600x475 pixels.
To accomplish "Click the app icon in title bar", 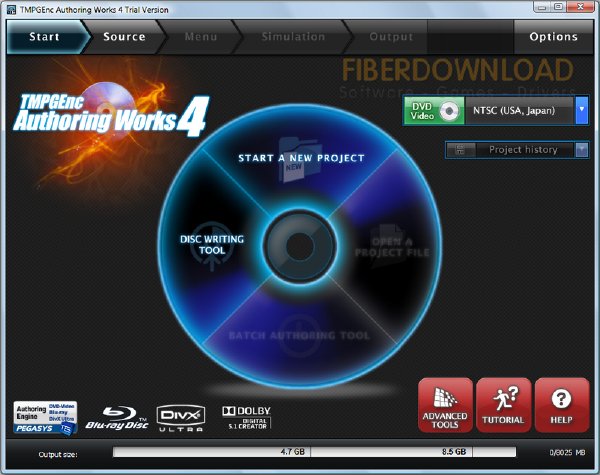I will coord(11,10).
